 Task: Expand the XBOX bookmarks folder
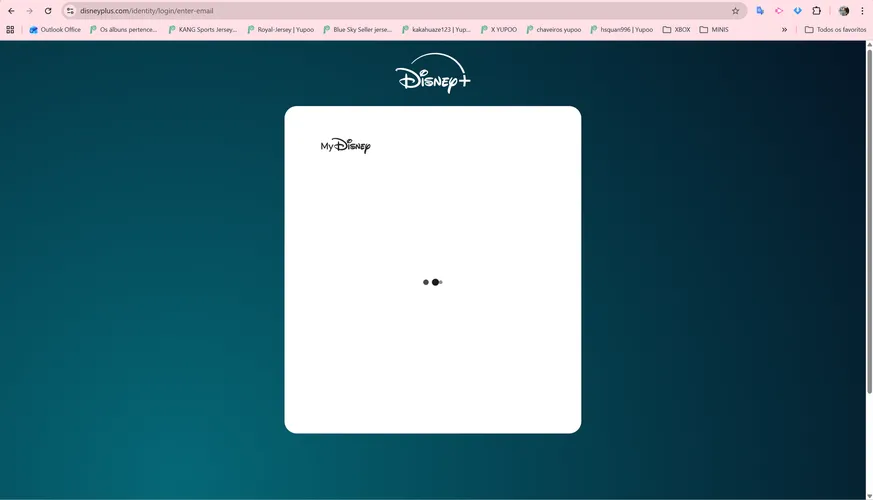pos(676,30)
